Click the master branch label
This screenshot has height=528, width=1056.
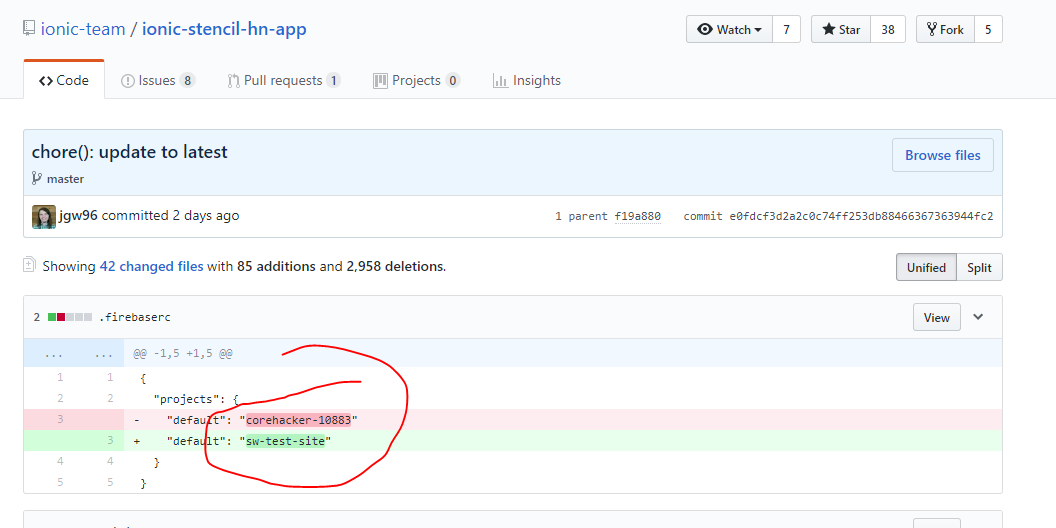(x=65, y=179)
